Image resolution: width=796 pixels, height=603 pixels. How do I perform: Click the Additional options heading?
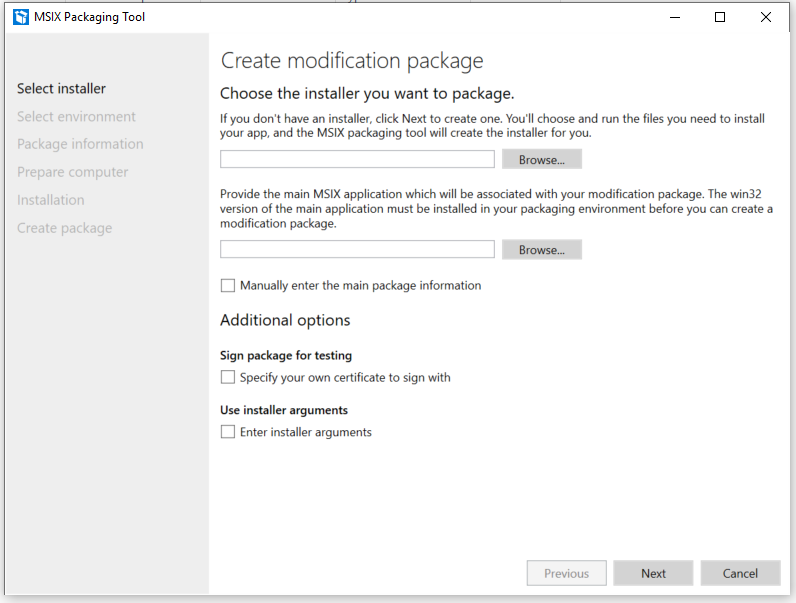coord(285,320)
